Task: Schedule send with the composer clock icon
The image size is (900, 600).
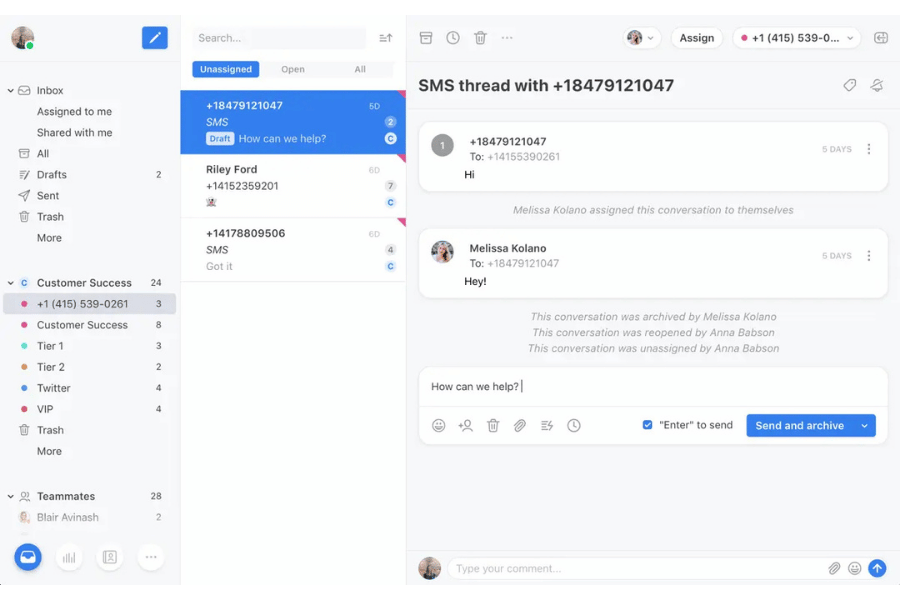Action: click(574, 425)
